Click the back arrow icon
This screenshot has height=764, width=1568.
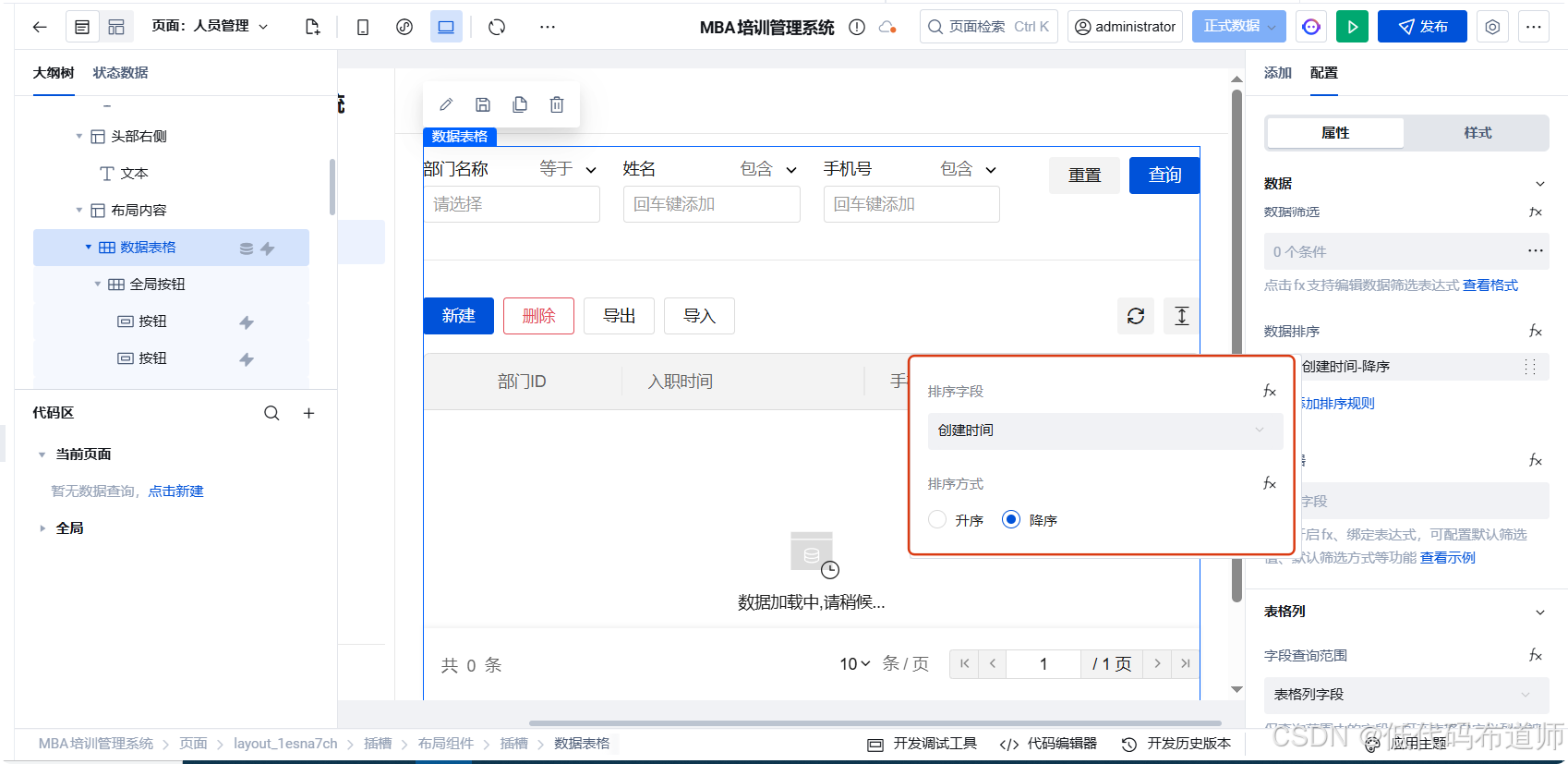[x=40, y=27]
